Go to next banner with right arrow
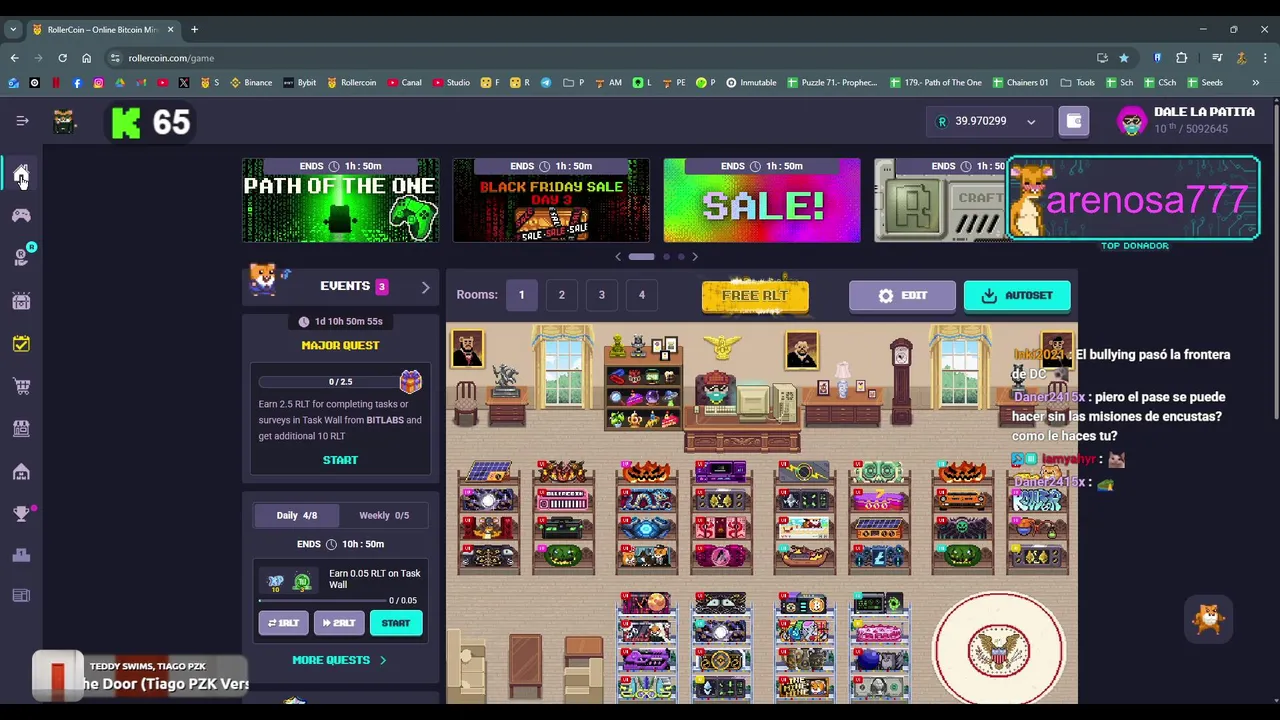Image resolution: width=1280 pixels, height=720 pixels. click(x=695, y=257)
